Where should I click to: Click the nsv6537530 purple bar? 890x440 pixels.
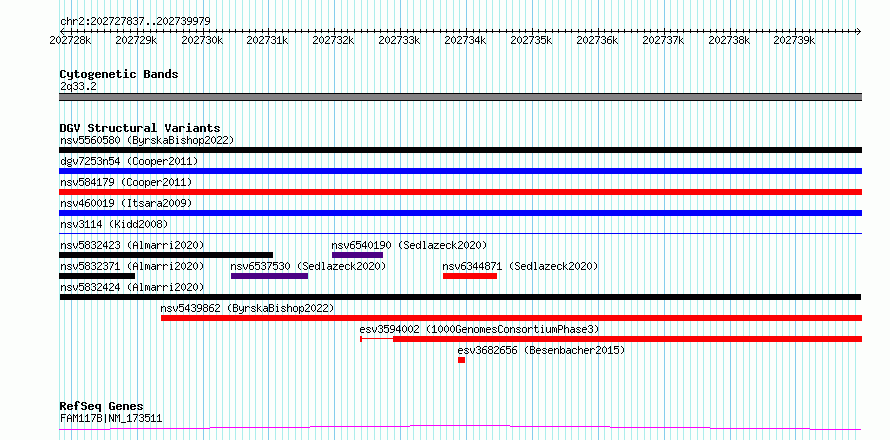(270, 276)
